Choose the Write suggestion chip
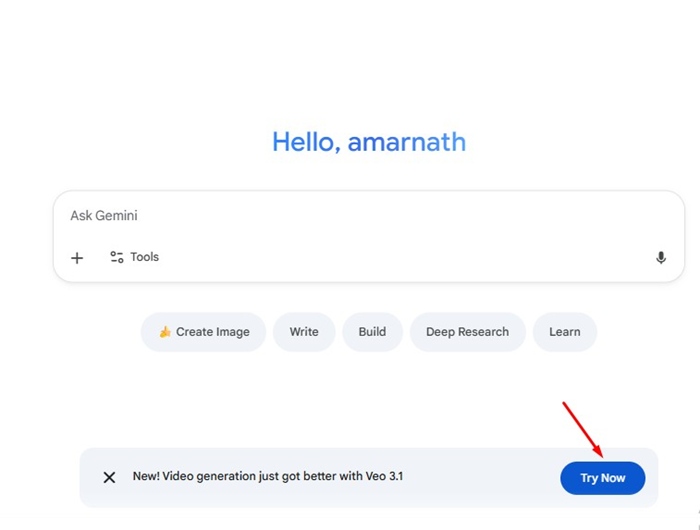This screenshot has height=530, width=700. pyautogui.click(x=304, y=332)
